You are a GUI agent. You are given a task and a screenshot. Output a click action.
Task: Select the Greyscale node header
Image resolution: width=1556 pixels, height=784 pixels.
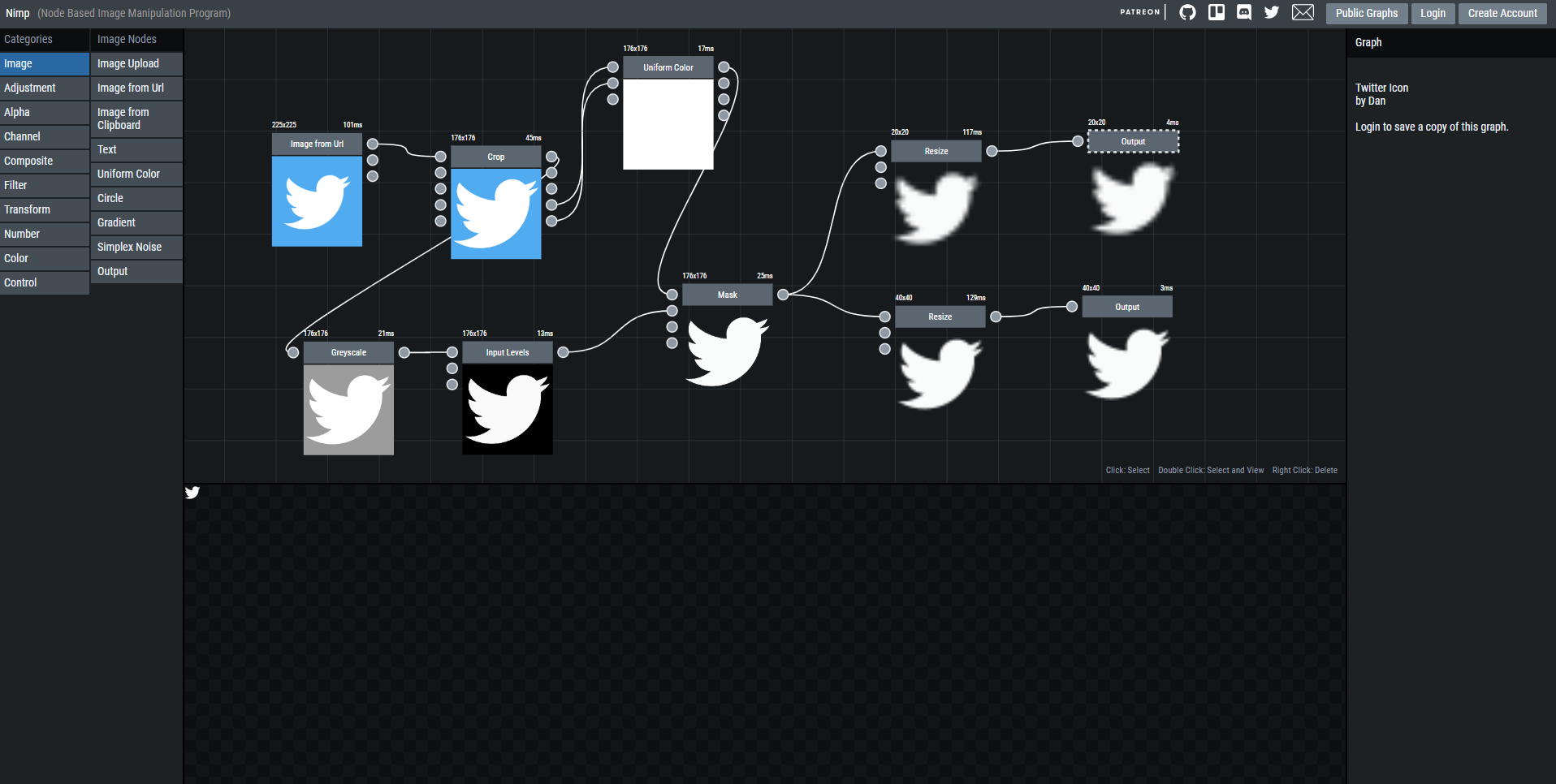pyautogui.click(x=348, y=352)
